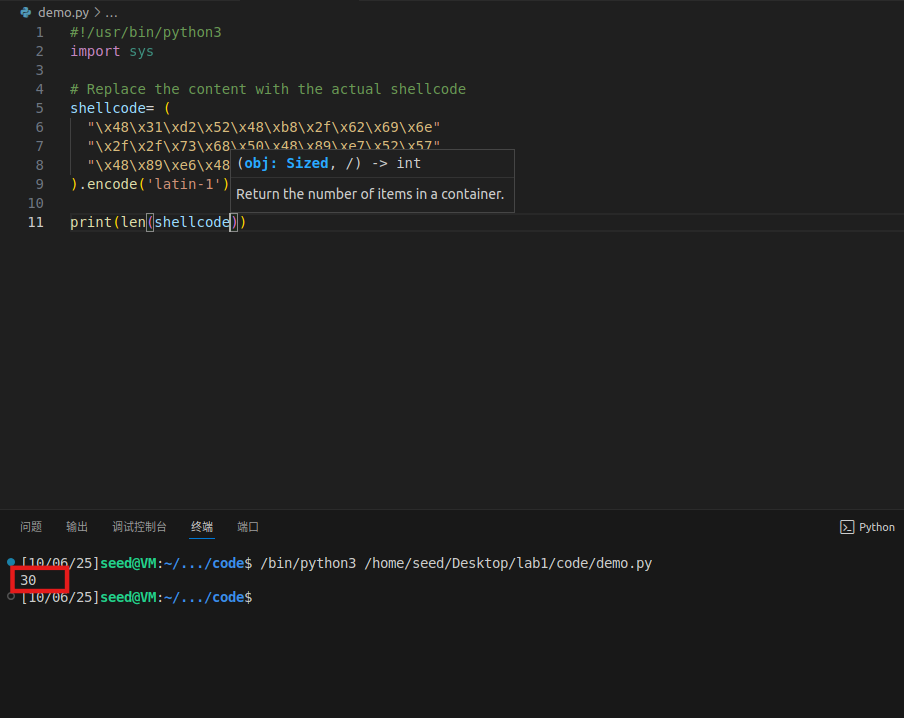Switch to the 问题 (Problems) panel tab

tap(31, 527)
